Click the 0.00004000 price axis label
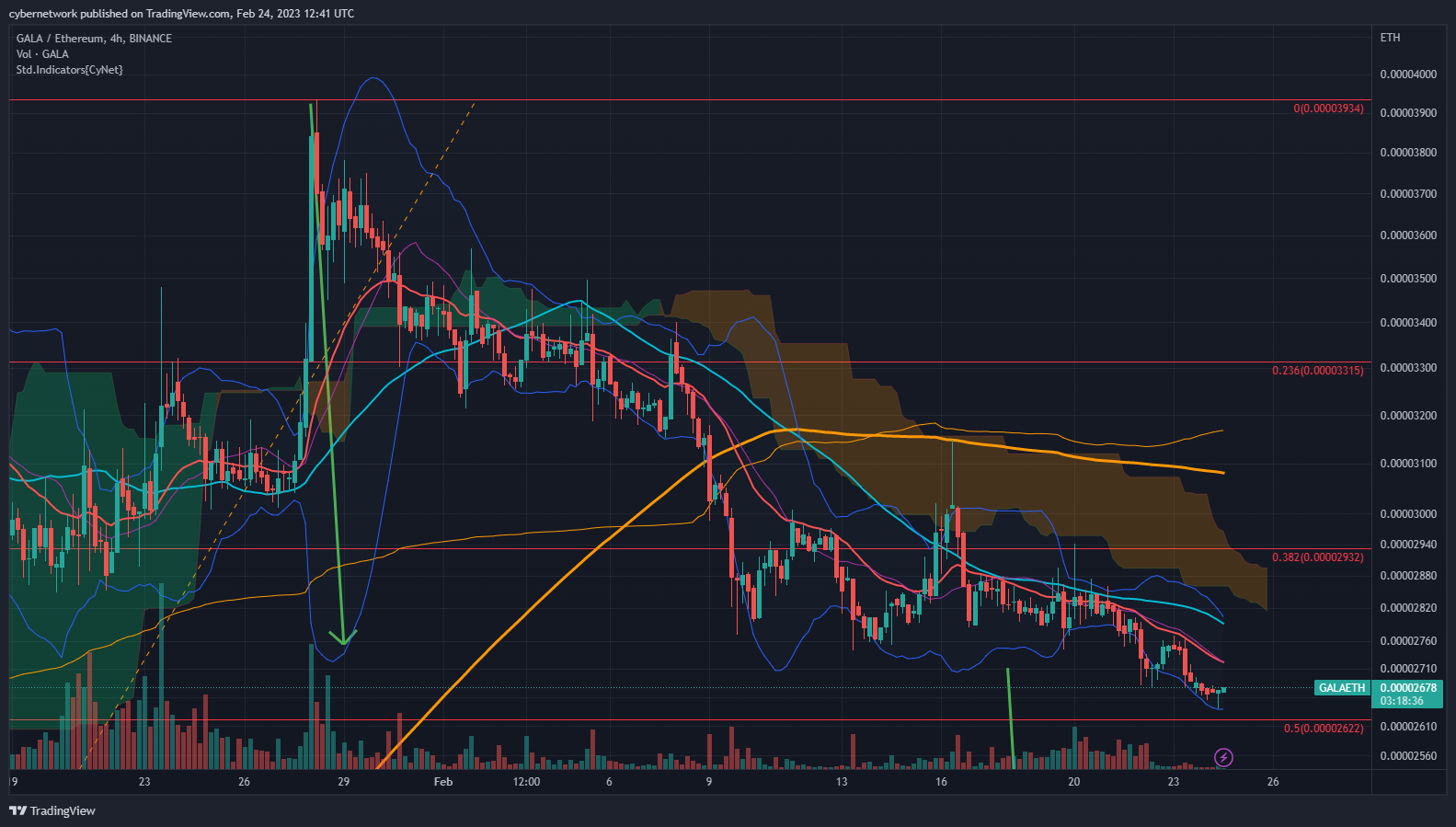The height and width of the screenshot is (827, 1456). pos(1408,75)
